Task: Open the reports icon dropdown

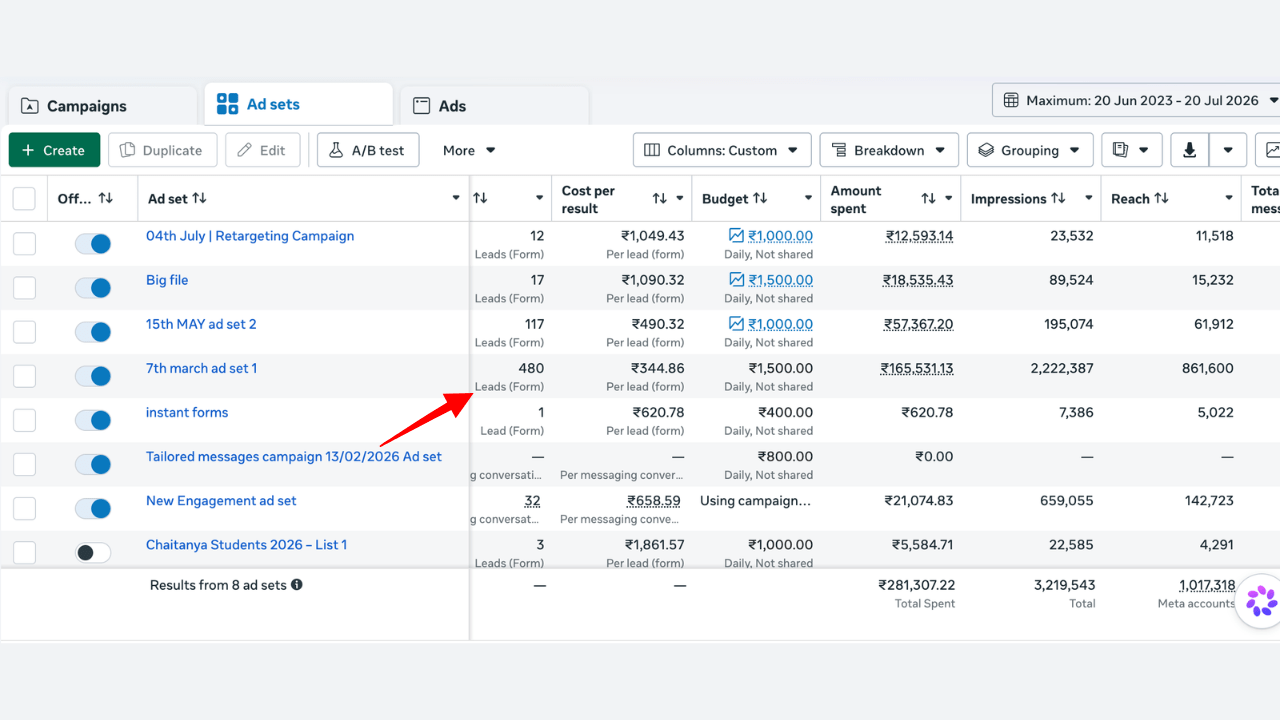Action: pyautogui.click(x=1132, y=150)
